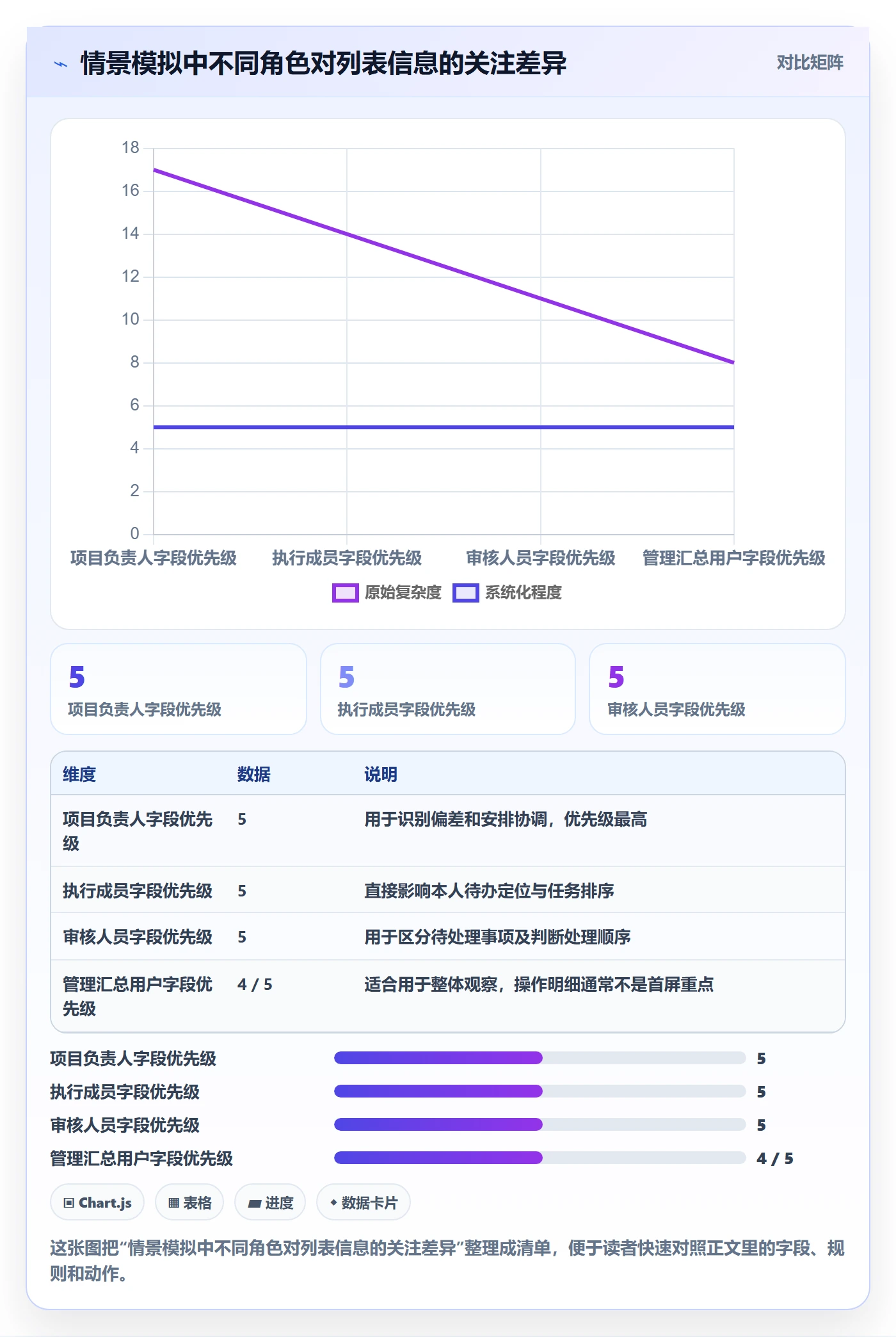Open the 审核人员字段优先级 data card
This screenshot has height=1337, width=896.
(717, 689)
